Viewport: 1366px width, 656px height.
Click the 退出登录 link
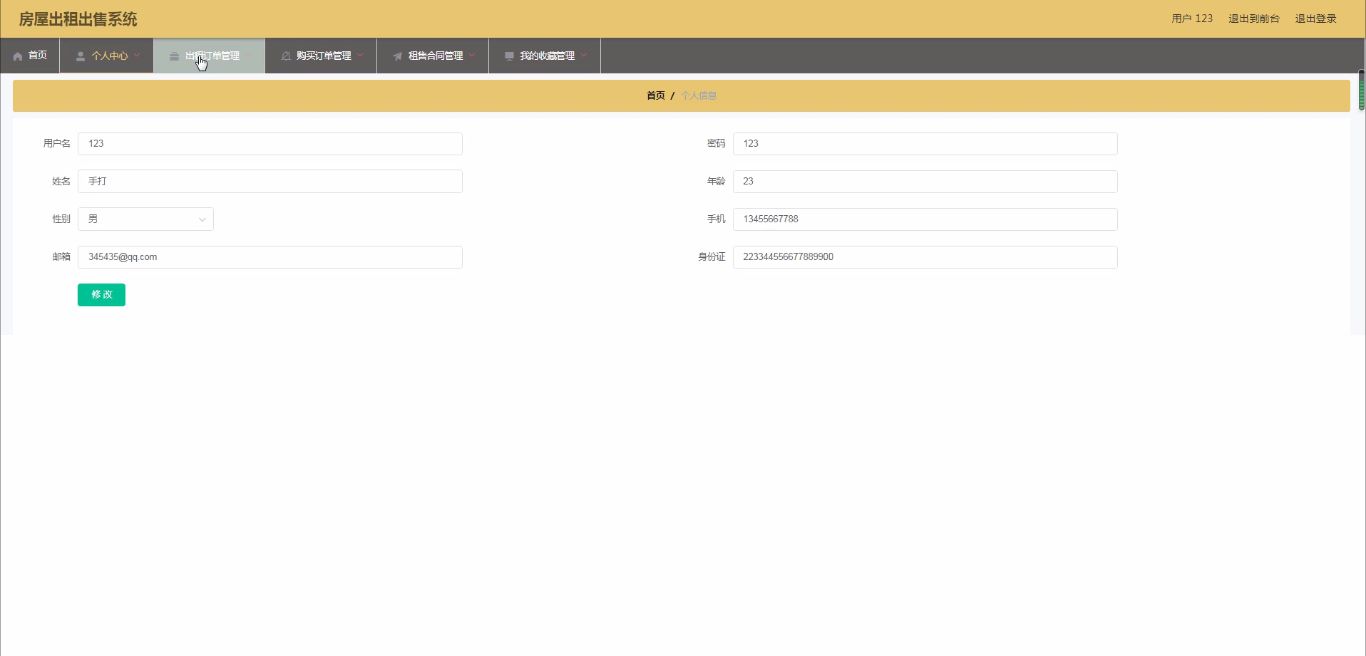(x=1316, y=19)
